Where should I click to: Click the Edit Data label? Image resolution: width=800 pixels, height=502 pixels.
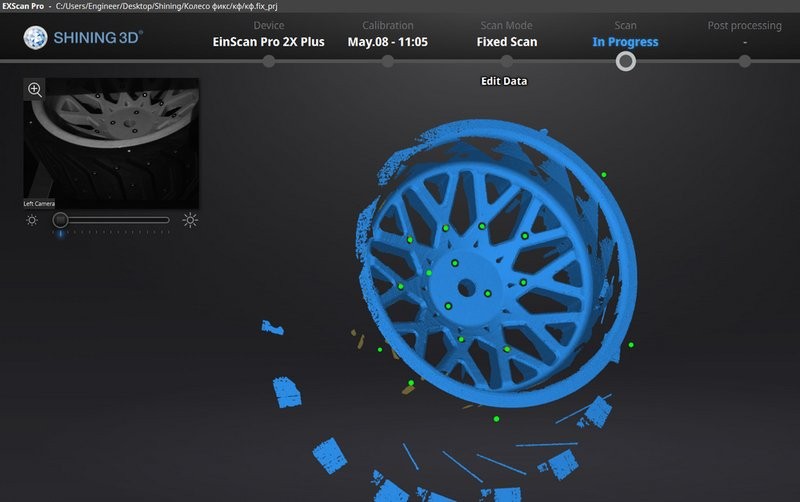pyautogui.click(x=504, y=81)
